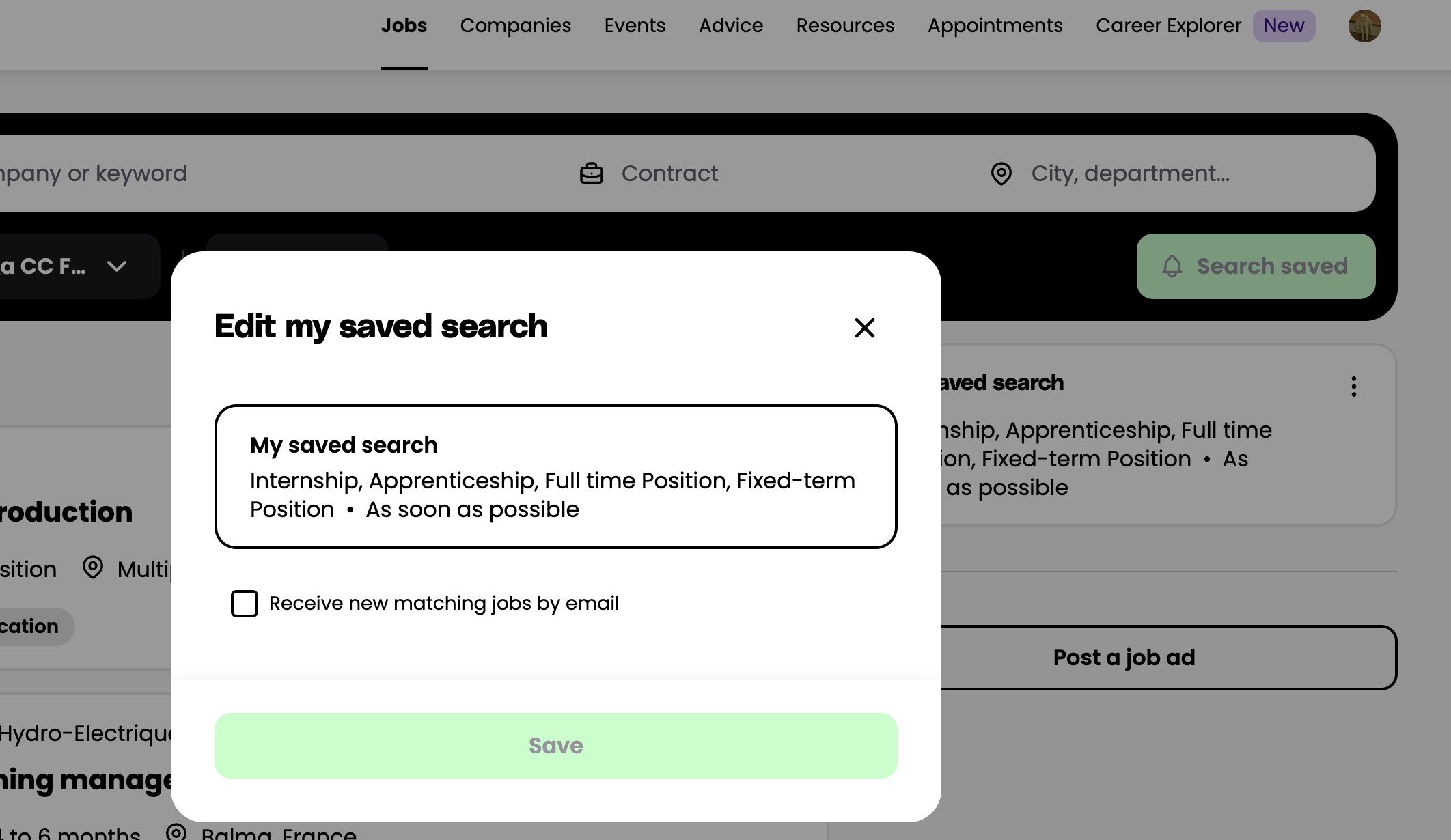
Task: Click the Post a job ad button
Action: click(x=1124, y=658)
